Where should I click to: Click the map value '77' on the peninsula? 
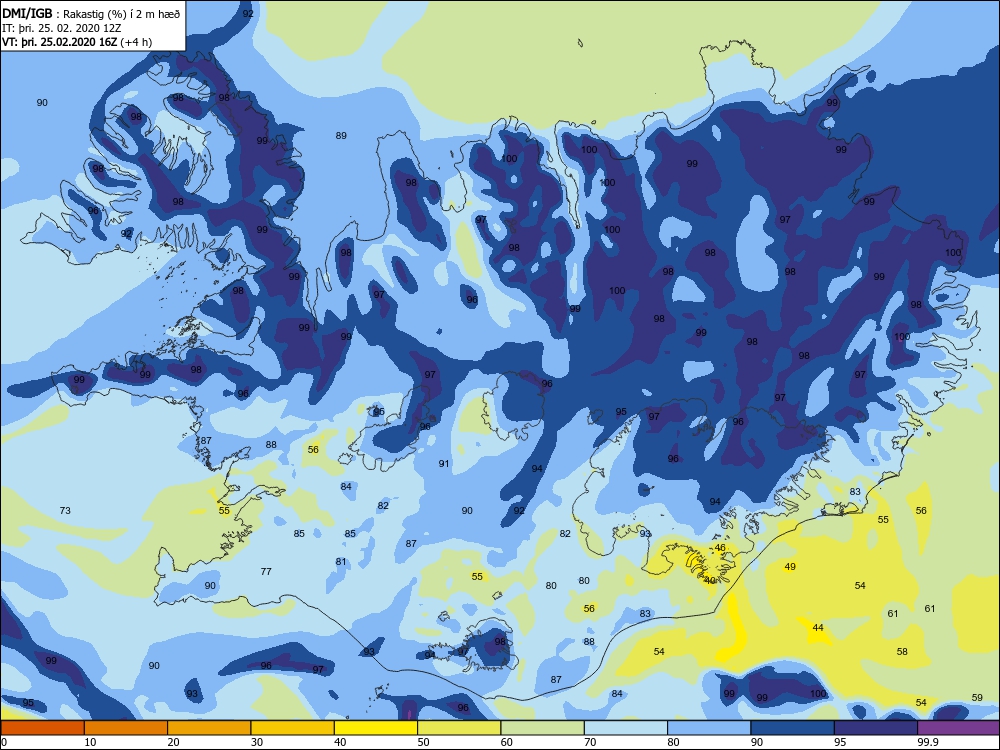[266, 572]
